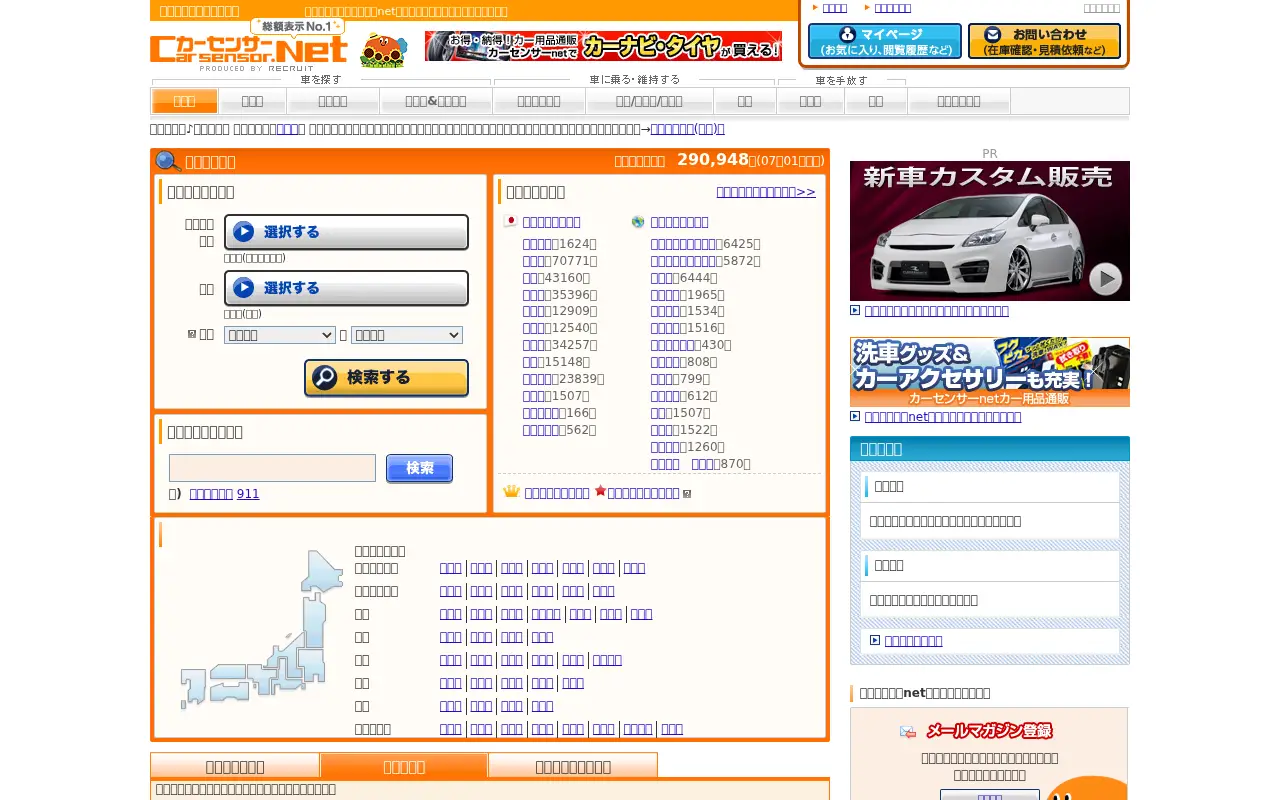Click Hokkaido on the Japan map
1280x800 pixels.
pos(322,572)
